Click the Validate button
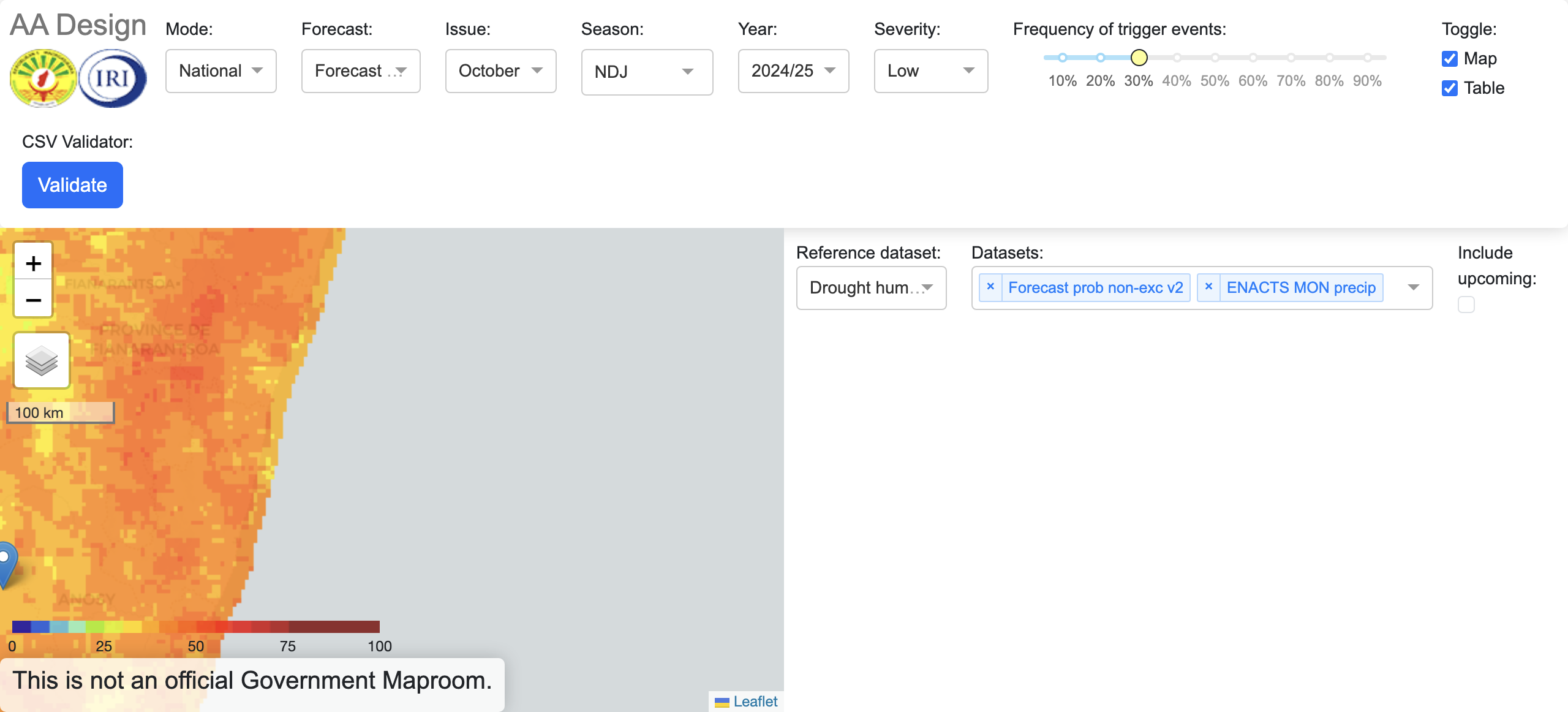Viewport: 1568px width, 712px height. point(72,185)
